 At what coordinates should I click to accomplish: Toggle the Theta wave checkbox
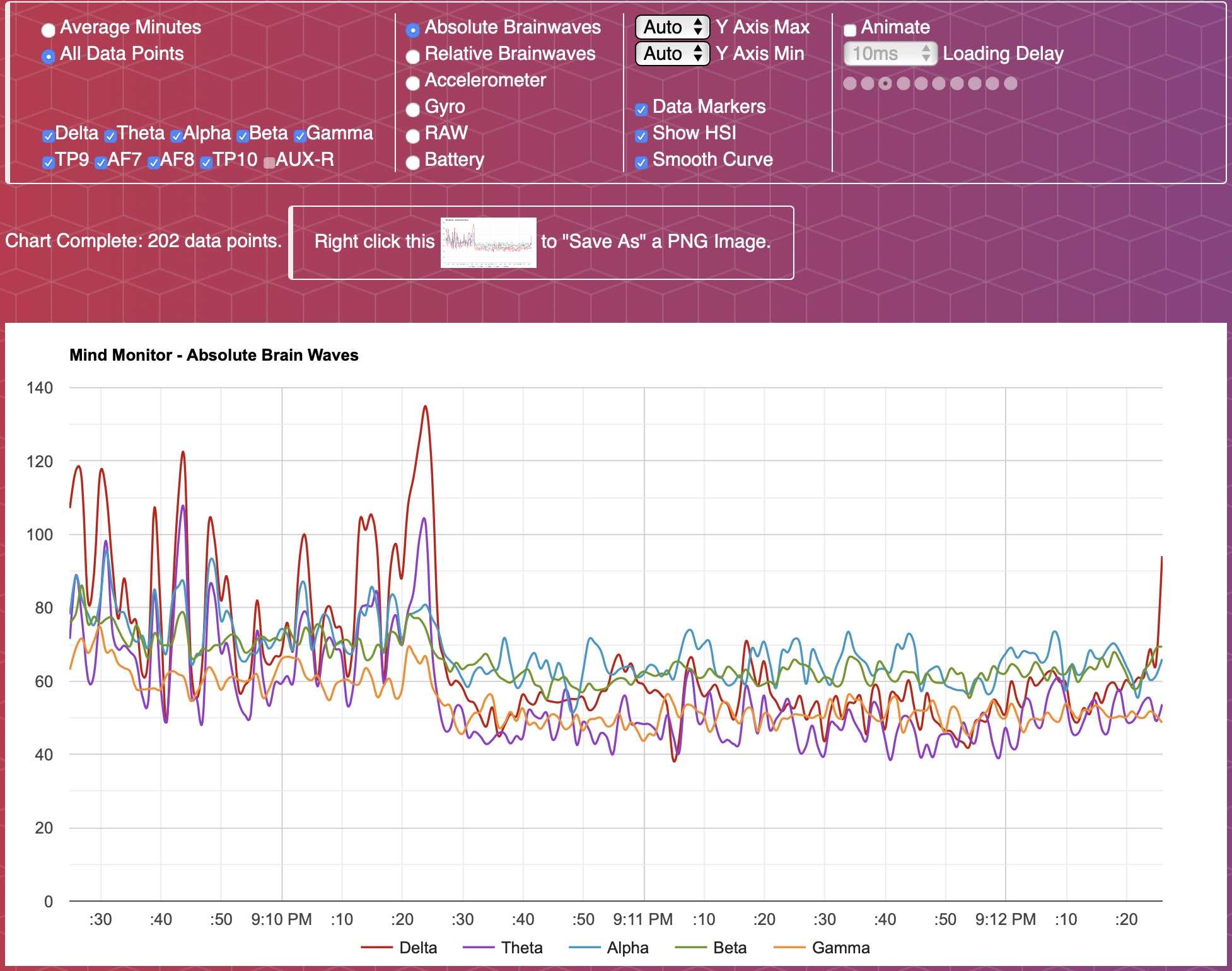point(110,136)
